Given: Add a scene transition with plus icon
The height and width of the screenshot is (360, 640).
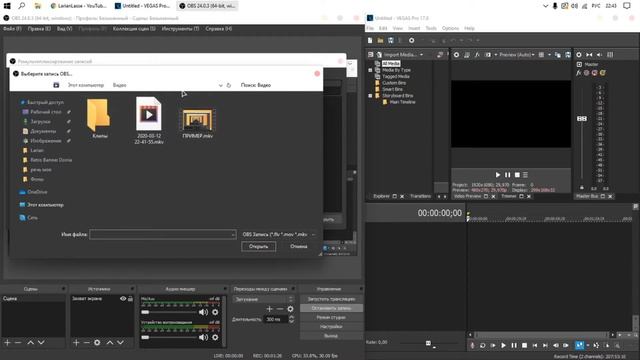Looking at the screenshot, I should (x=269, y=309).
